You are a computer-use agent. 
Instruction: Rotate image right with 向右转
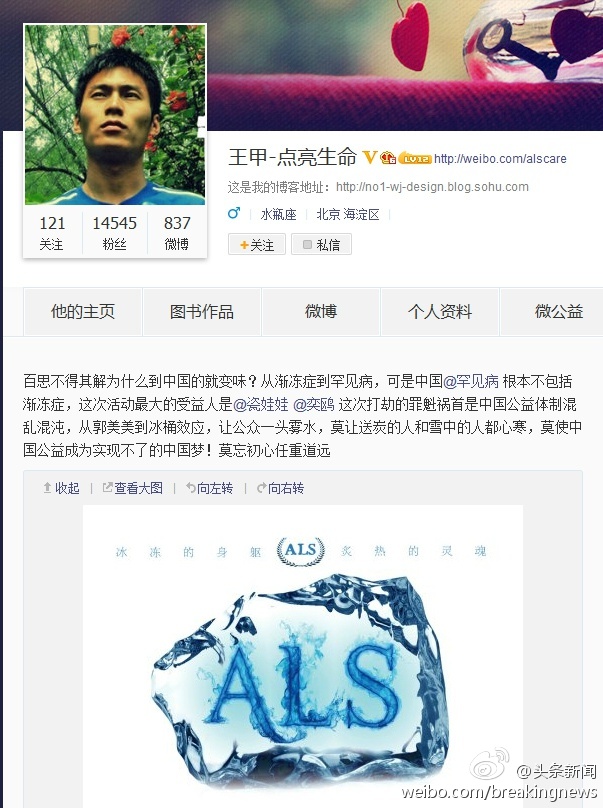pos(280,487)
